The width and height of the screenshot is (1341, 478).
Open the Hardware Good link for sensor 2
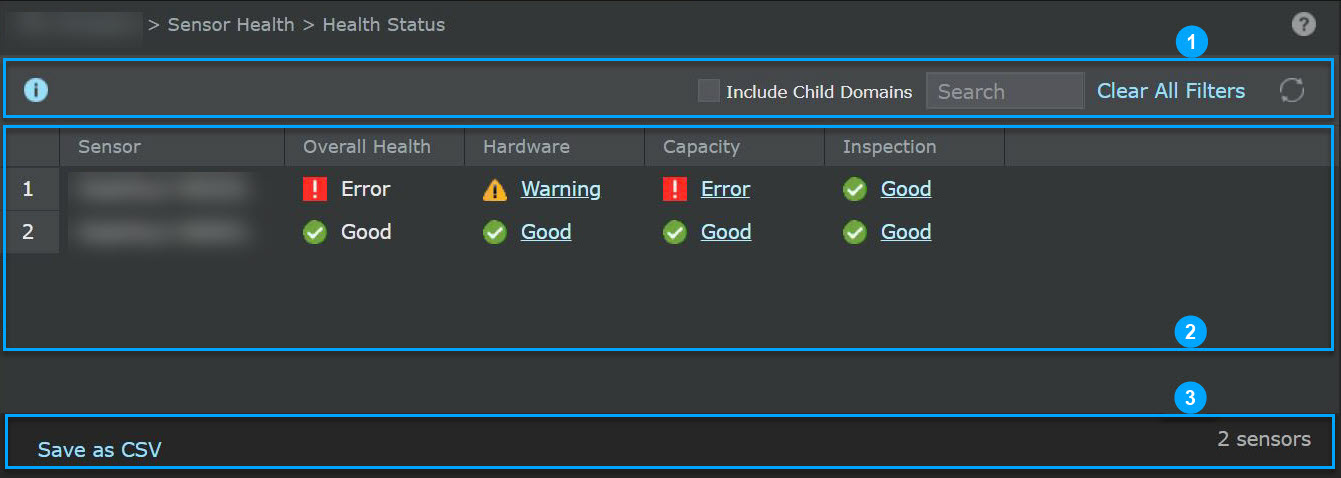(546, 232)
